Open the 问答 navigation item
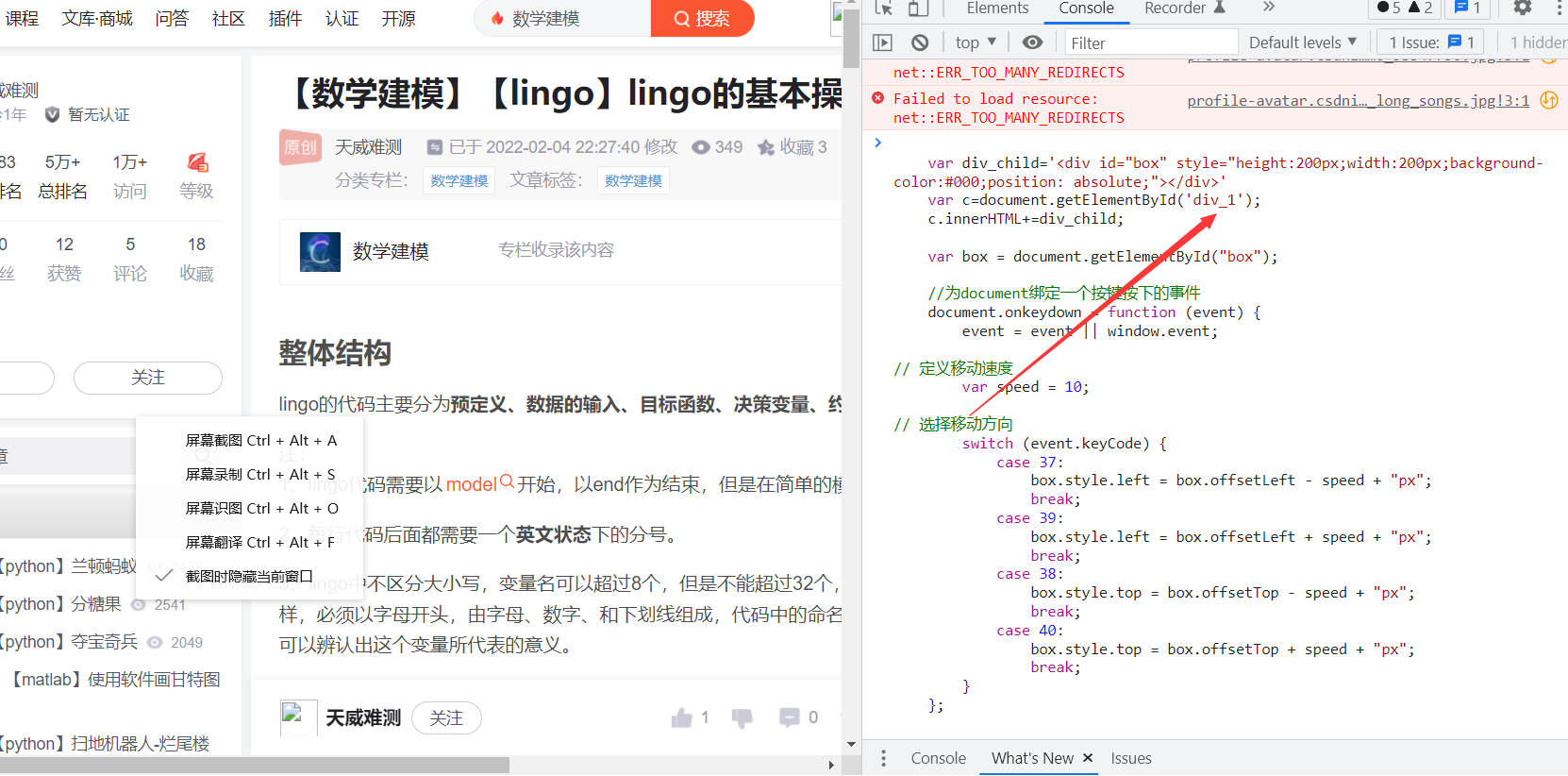The image size is (1568, 776). [x=172, y=18]
